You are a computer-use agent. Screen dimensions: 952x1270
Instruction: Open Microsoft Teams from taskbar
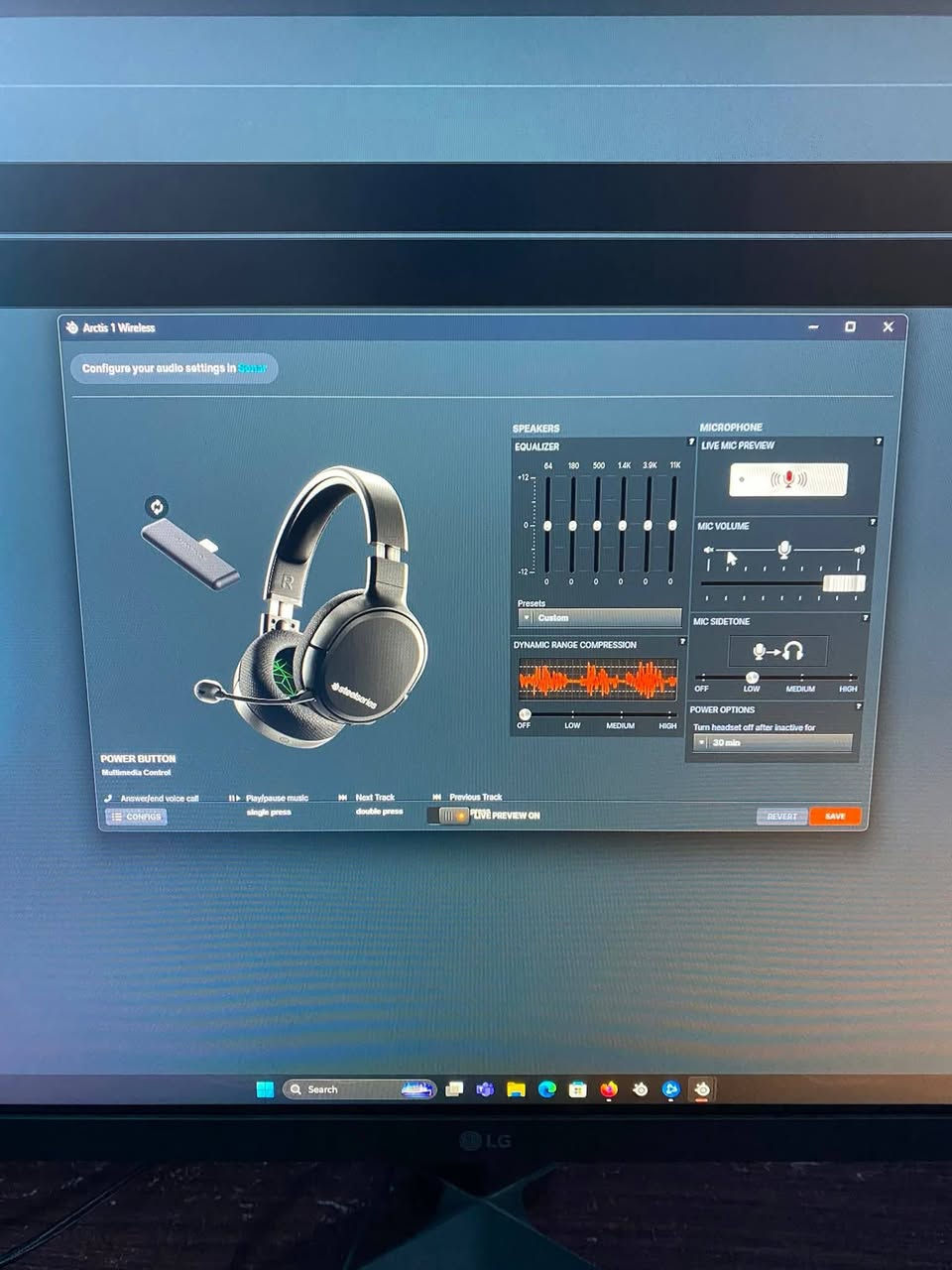485,1089
